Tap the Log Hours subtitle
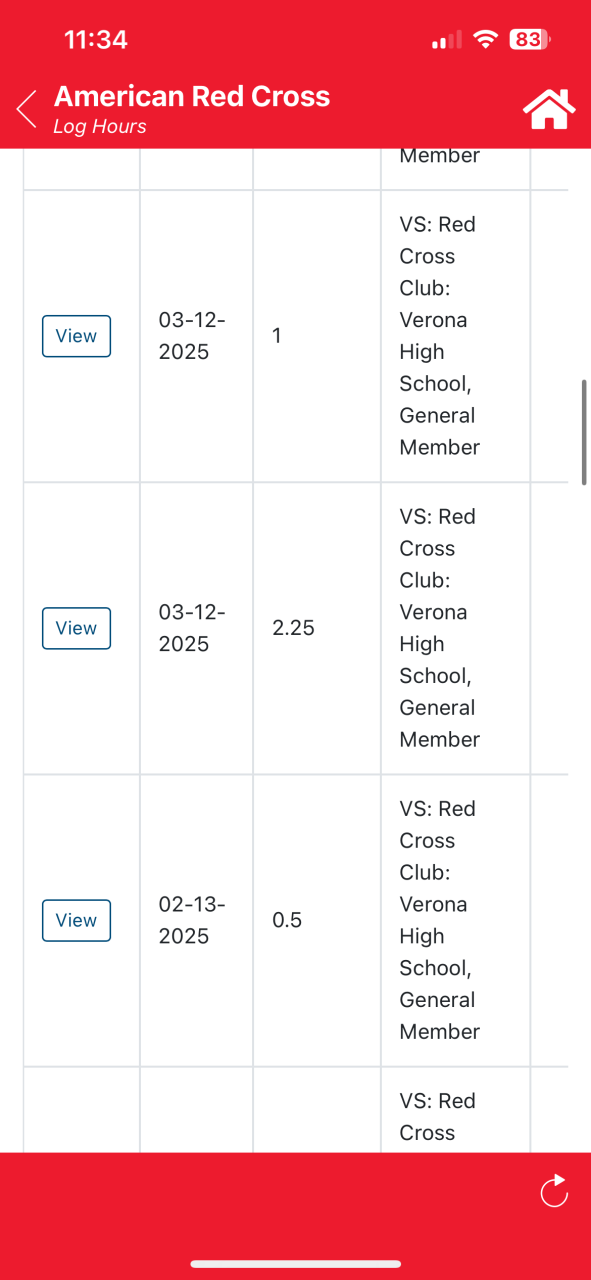 click(100, 126)
